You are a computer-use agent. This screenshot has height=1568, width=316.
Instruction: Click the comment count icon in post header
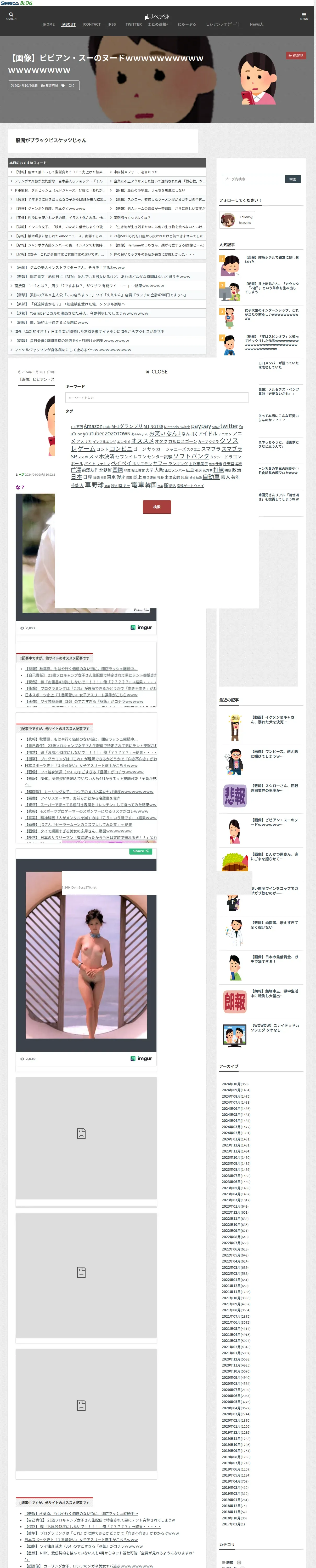[x=71, y=86]
